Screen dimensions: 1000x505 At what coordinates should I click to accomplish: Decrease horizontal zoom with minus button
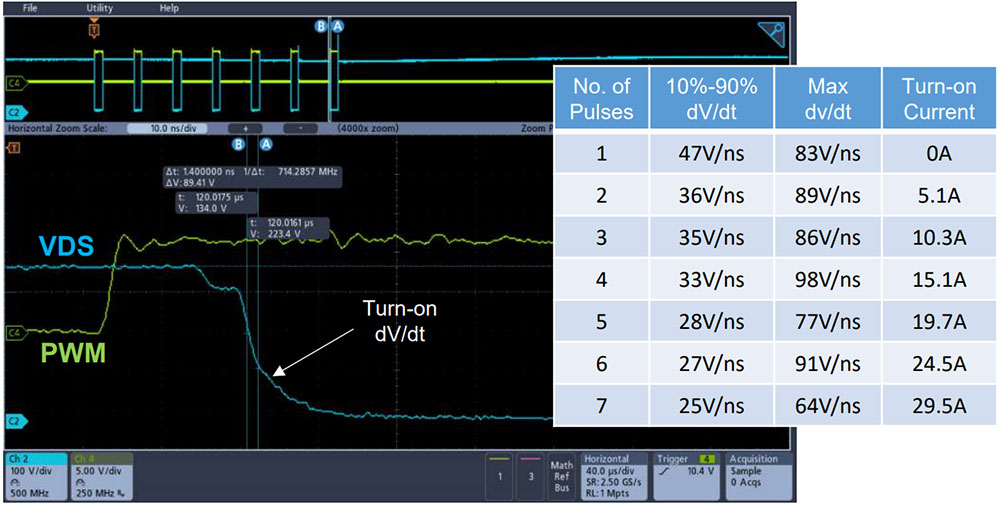point(299,129)
